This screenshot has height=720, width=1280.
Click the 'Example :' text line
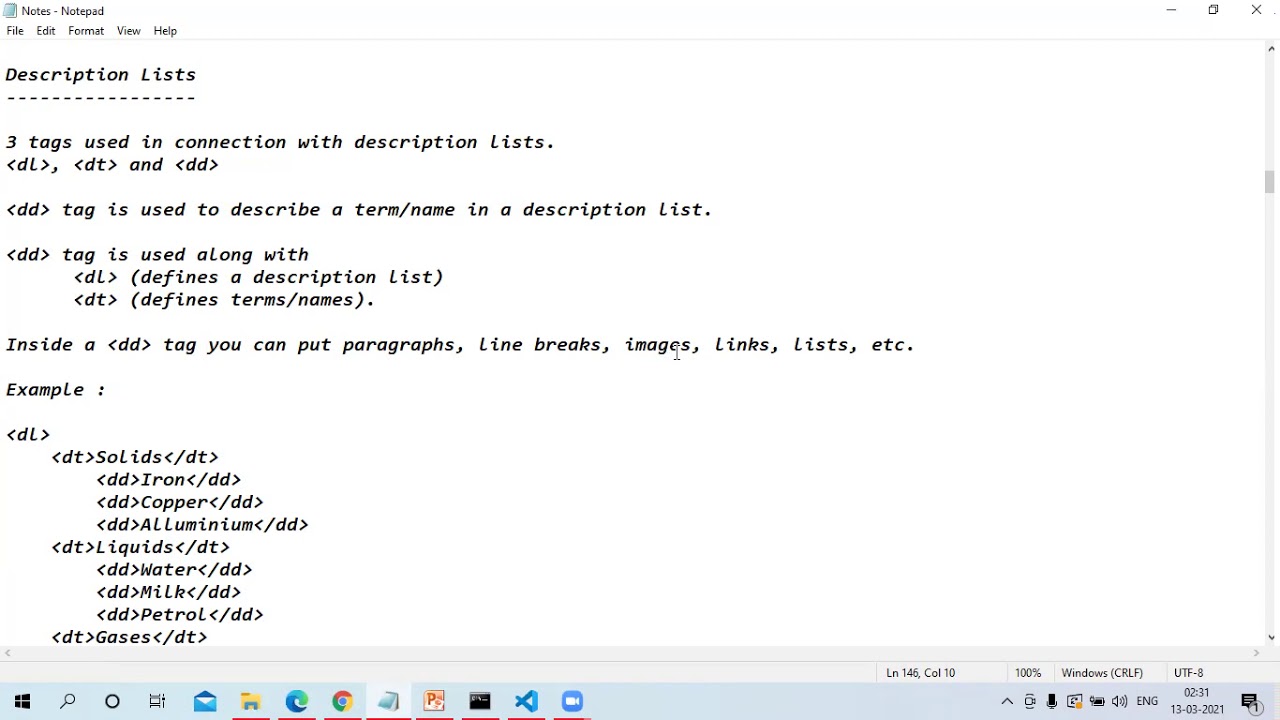coord(56,390)
